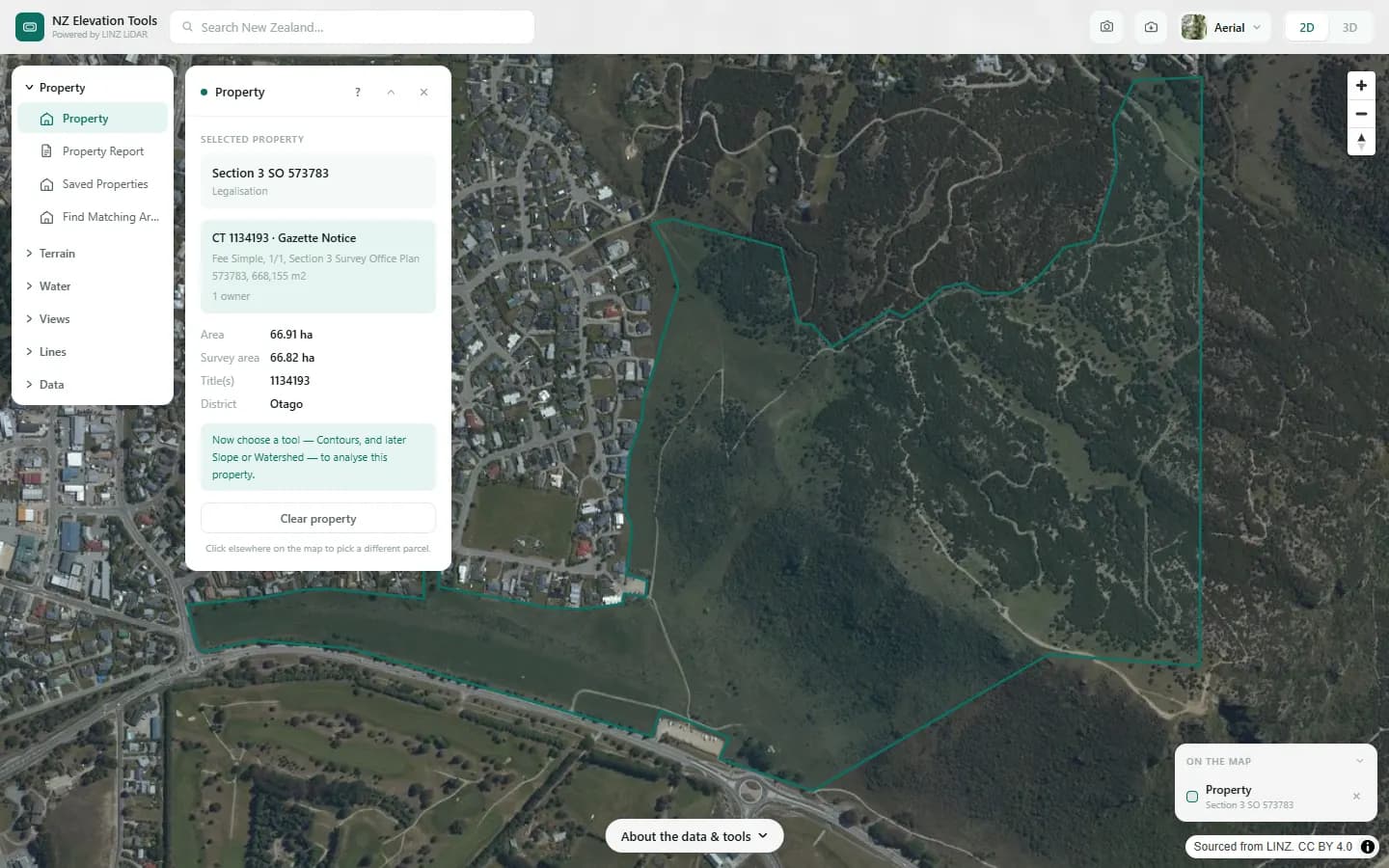Toggle the Property layer swatch in legend
Image resolution: width=1389 pixels, height=868 pixels.
coord(1192,797)
